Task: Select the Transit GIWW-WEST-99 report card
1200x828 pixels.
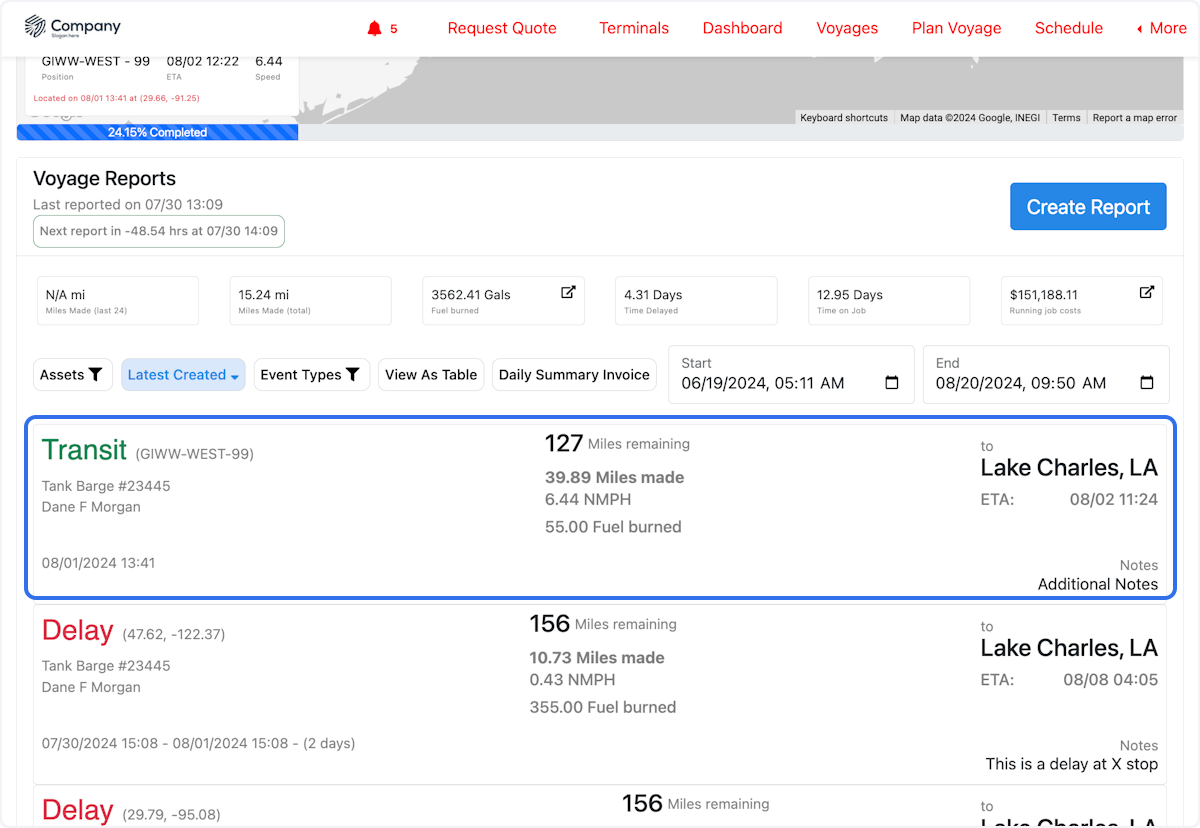Action: tap(600, 510)
